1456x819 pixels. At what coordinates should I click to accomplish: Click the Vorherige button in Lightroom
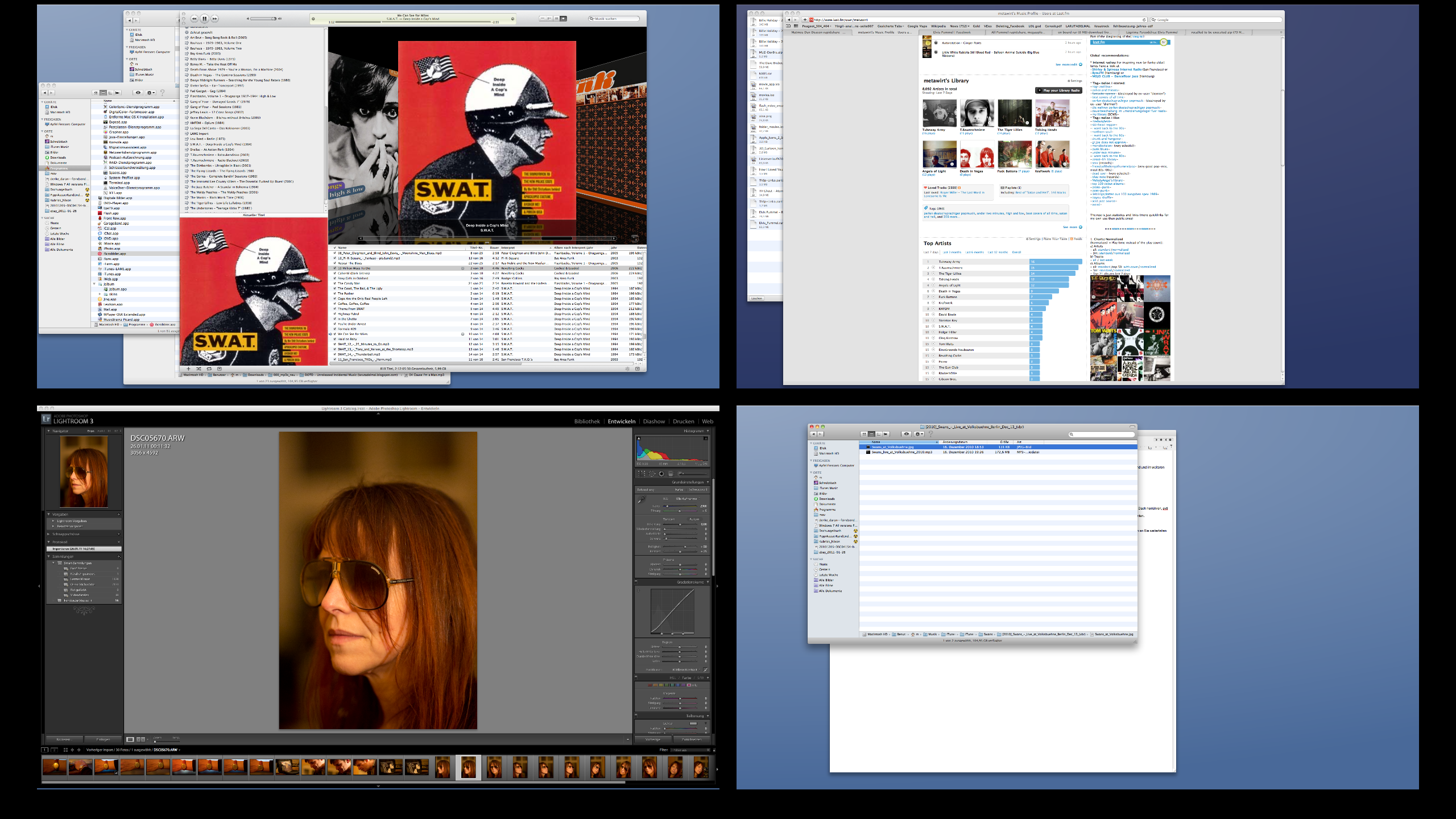point(653,739)
